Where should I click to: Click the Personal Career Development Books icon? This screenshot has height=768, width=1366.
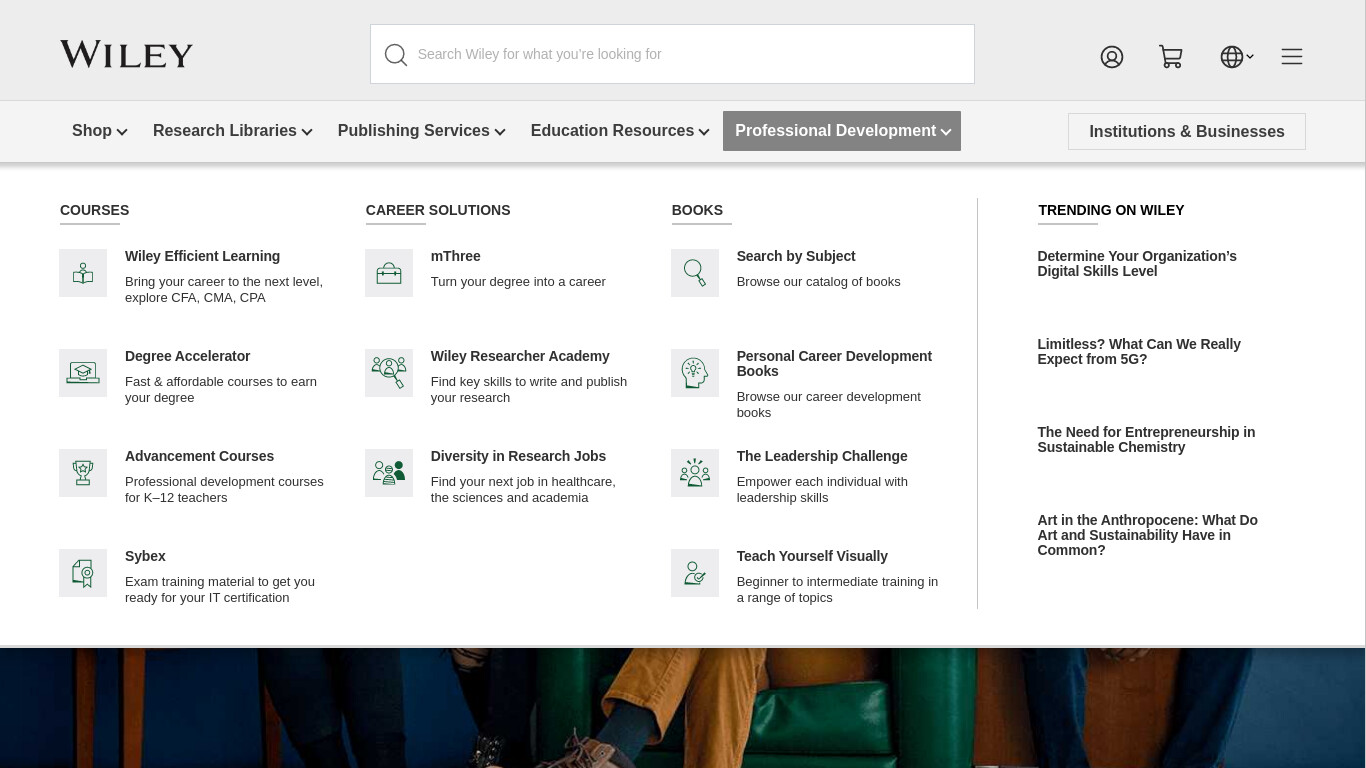pos(695,373)
